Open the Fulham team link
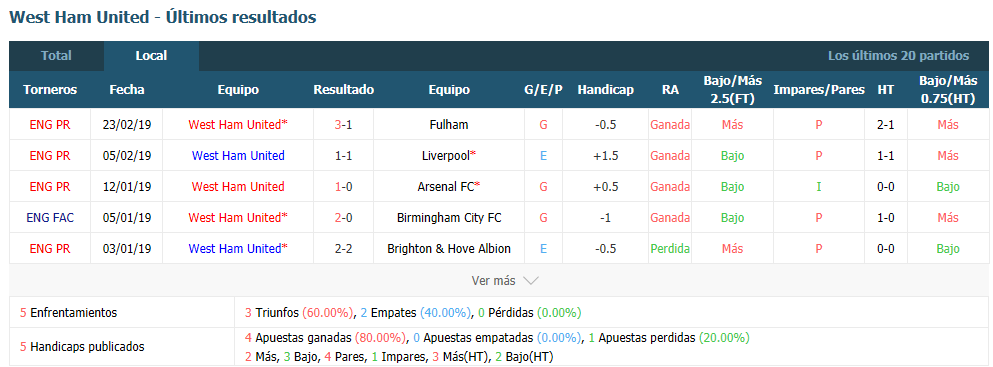This screenshot has width=993, height=367. [448, 125]
